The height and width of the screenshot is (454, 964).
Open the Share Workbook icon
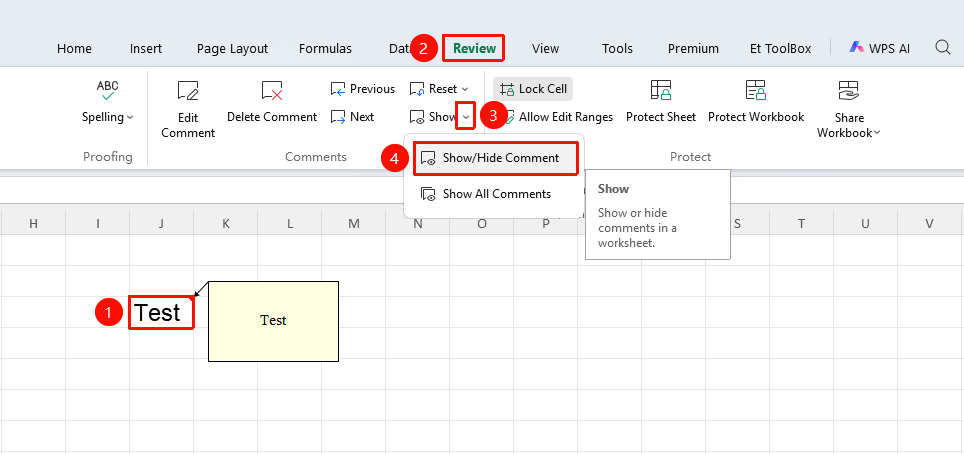[x=848, y=90]
